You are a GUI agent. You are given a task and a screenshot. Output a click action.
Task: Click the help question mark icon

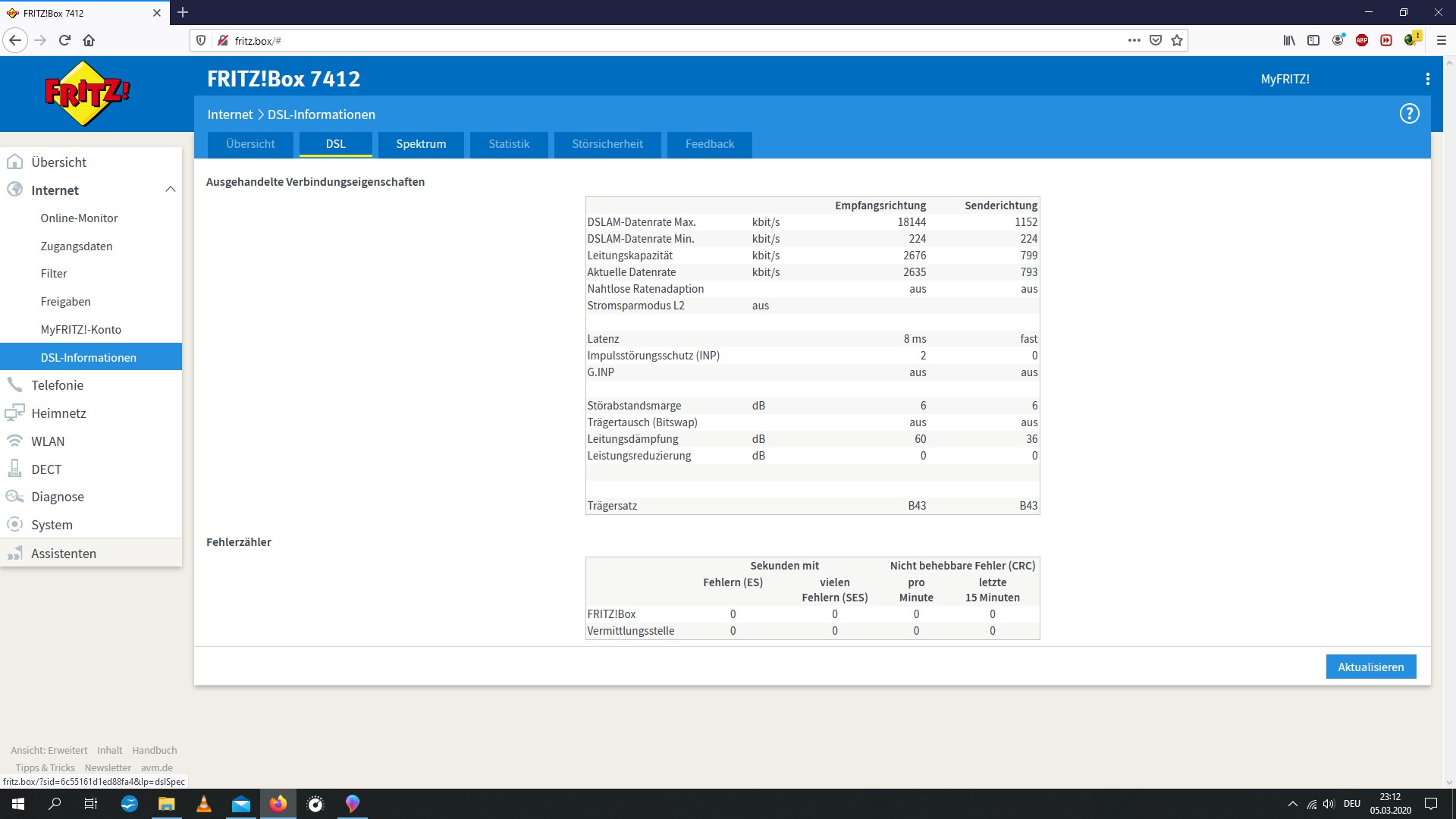click(x=1410, y=113)
